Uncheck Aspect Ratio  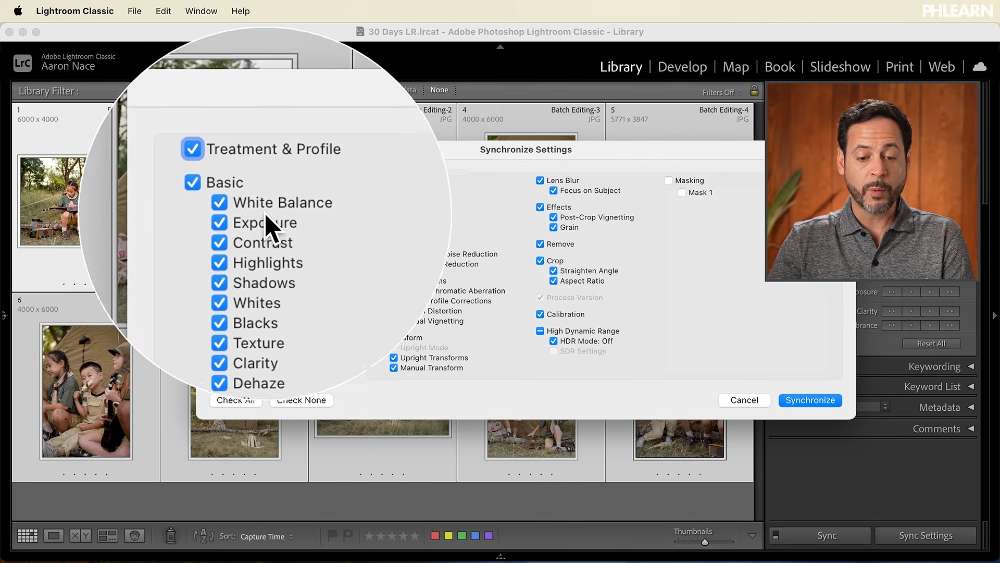click(x=554, y=281)
